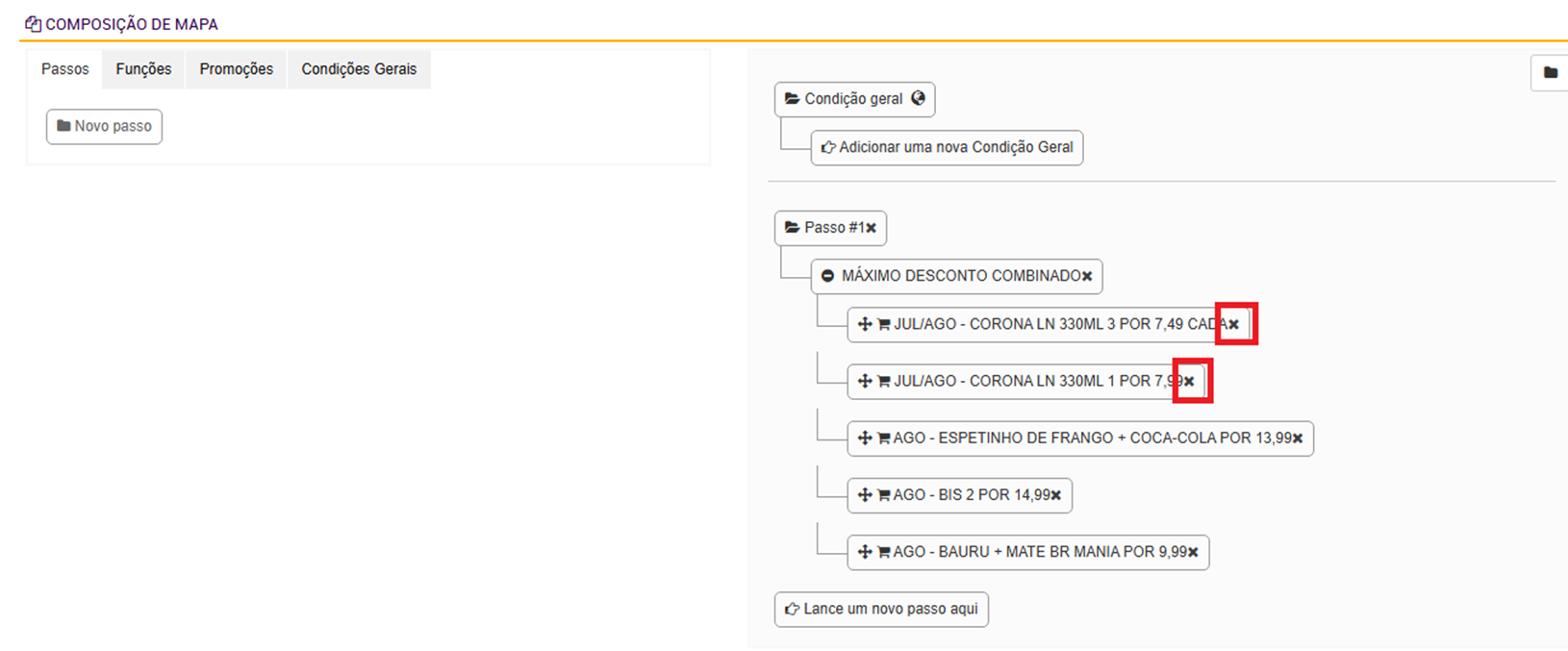Remove the CORONA 3 POR 7,49 promotion
The width and height of the screenshot is (1568, 651).
[1233, 325]
